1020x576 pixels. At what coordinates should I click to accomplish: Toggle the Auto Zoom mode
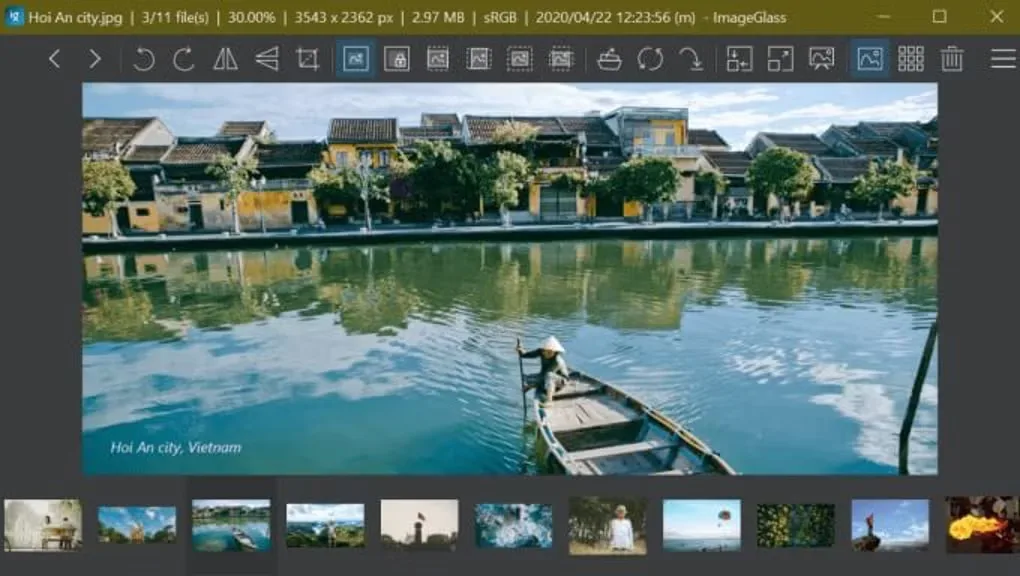(x=356, y=59)
